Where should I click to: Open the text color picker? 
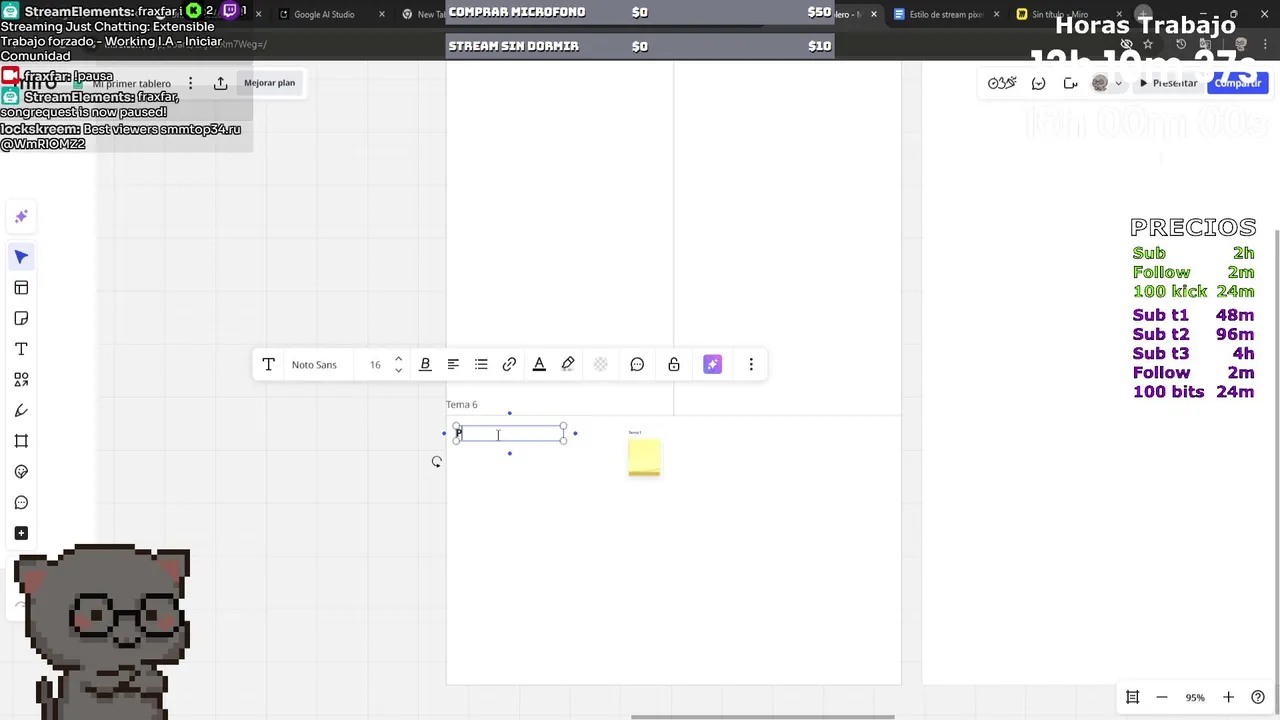pos(539,365)
